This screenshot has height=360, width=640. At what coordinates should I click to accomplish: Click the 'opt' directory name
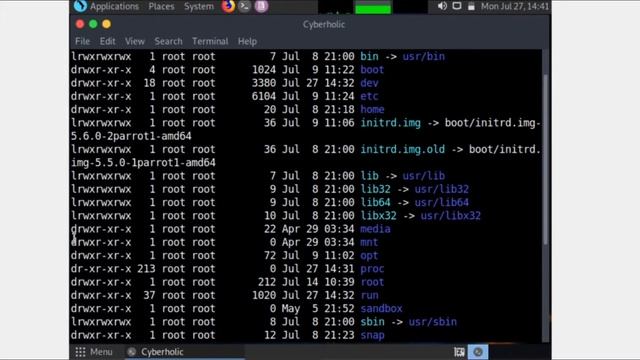369,256
